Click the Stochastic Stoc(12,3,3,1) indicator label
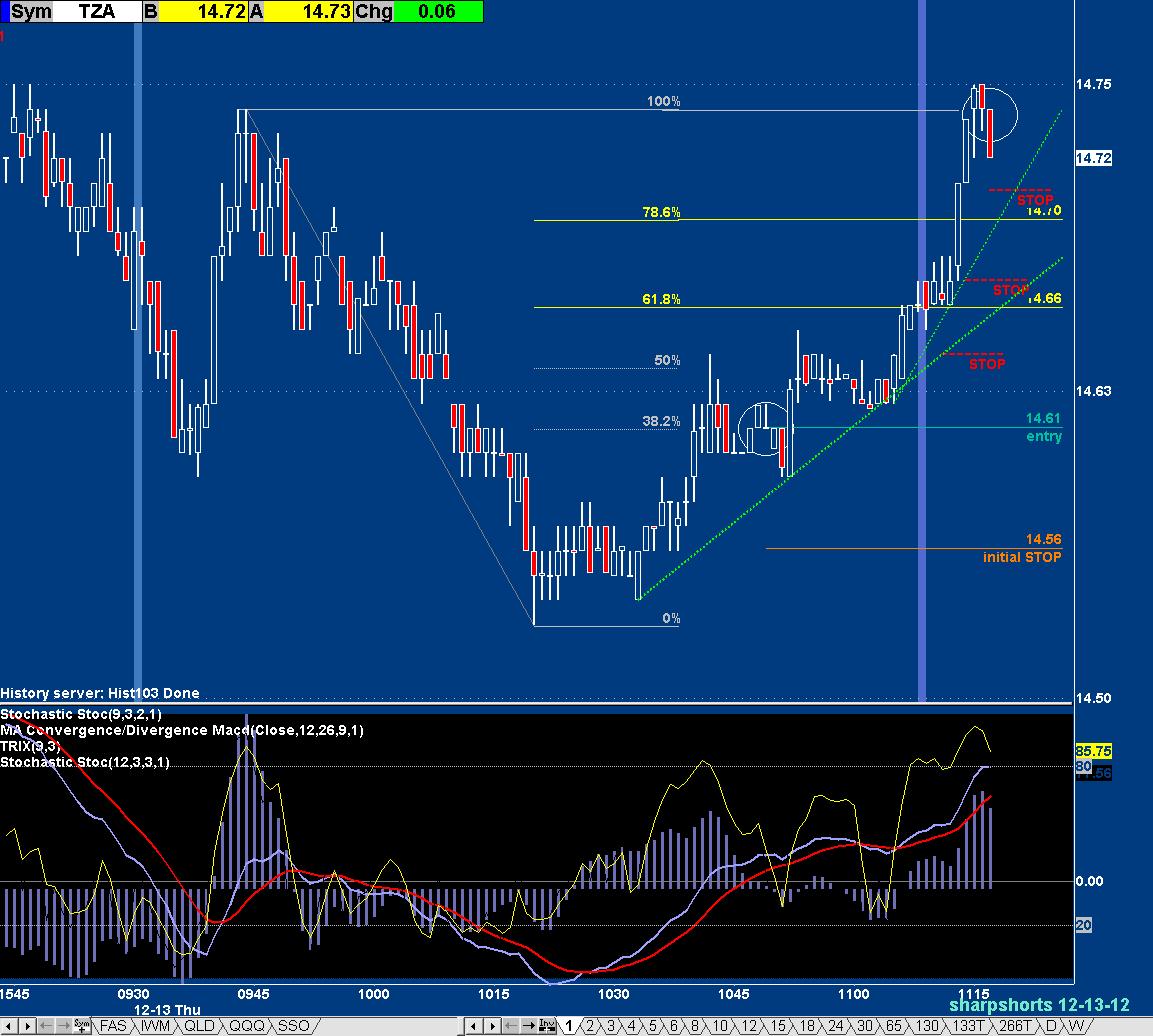This screenshot has width=1153, height=1036. [85, 762]
